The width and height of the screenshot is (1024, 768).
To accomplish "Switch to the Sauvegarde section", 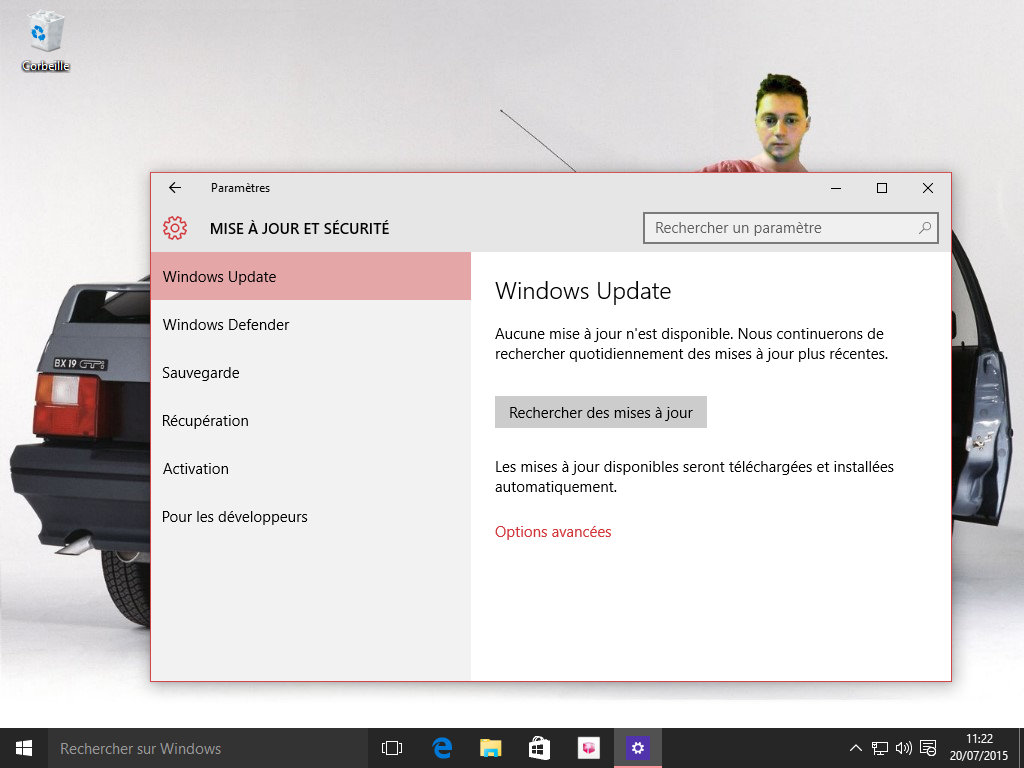I will (x=201, y=373).
